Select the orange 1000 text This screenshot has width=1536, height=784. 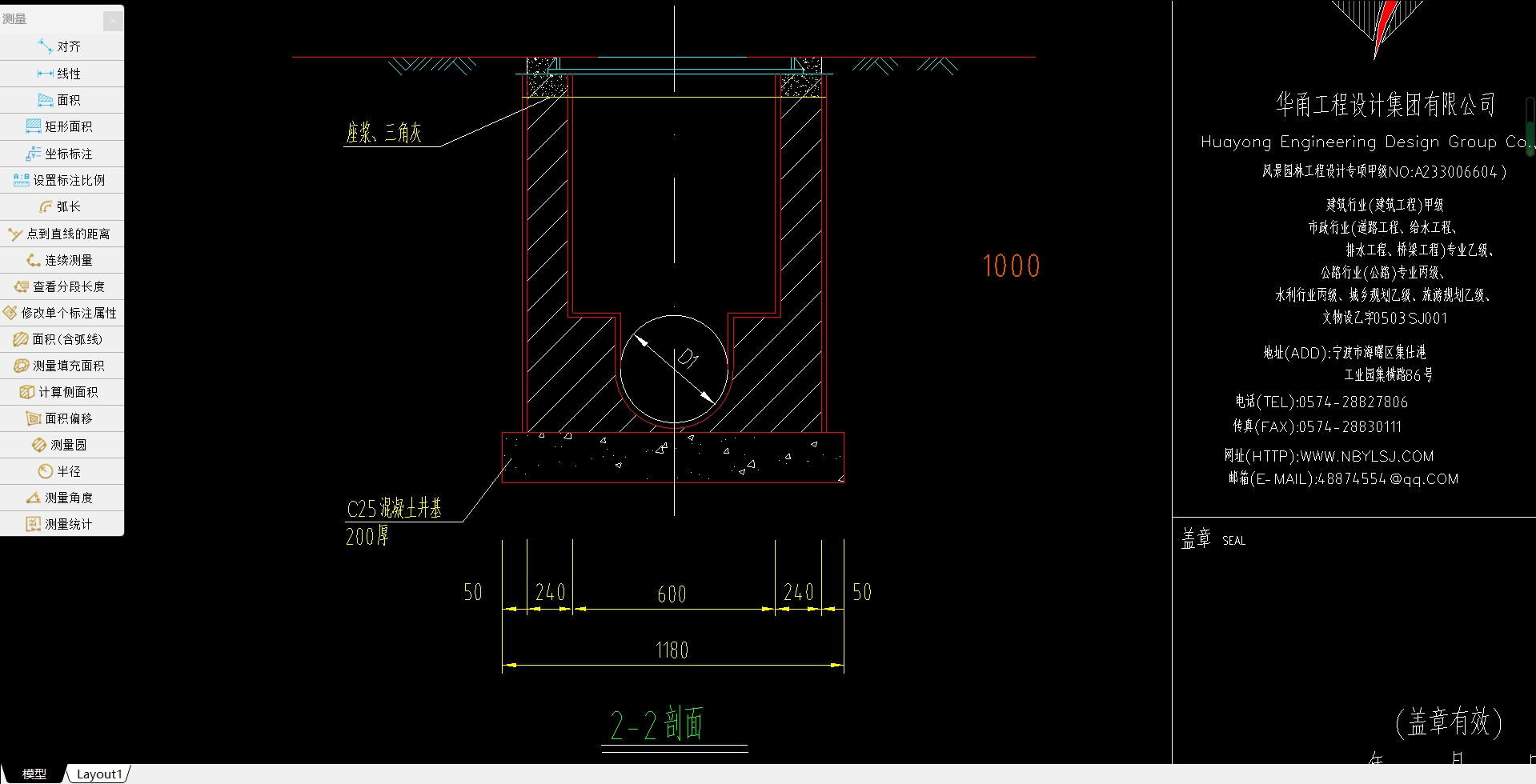pyautogui.click(x=1011, y=266)
